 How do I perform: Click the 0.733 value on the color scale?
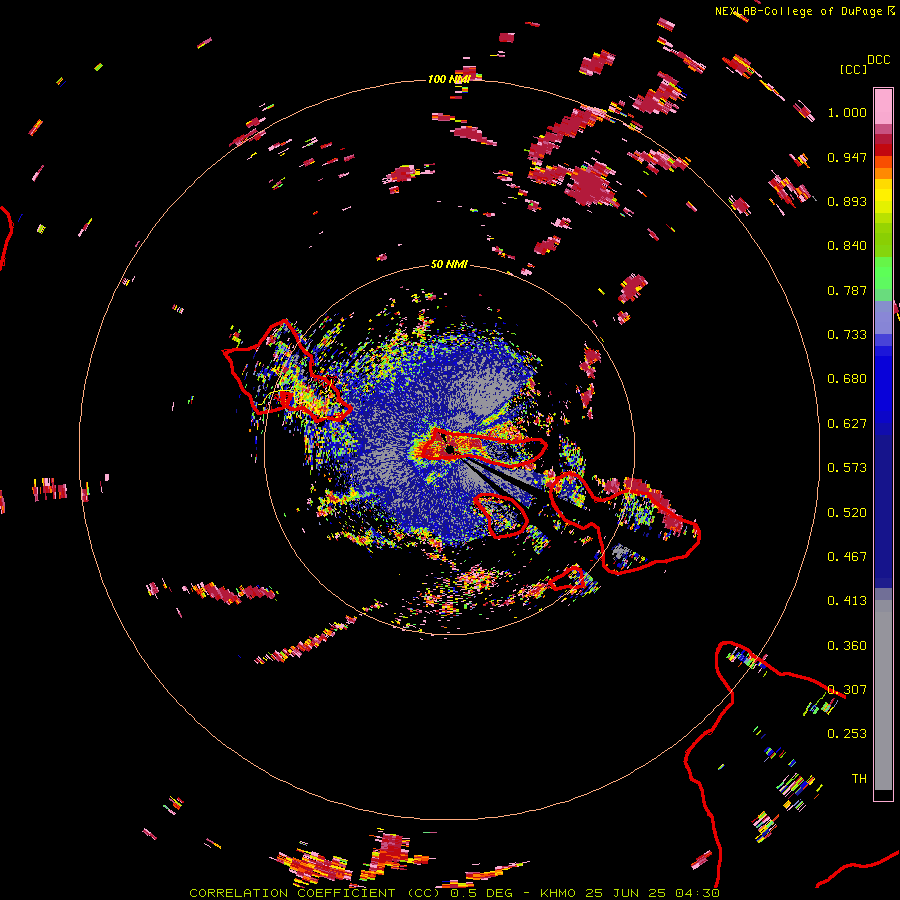847,335
